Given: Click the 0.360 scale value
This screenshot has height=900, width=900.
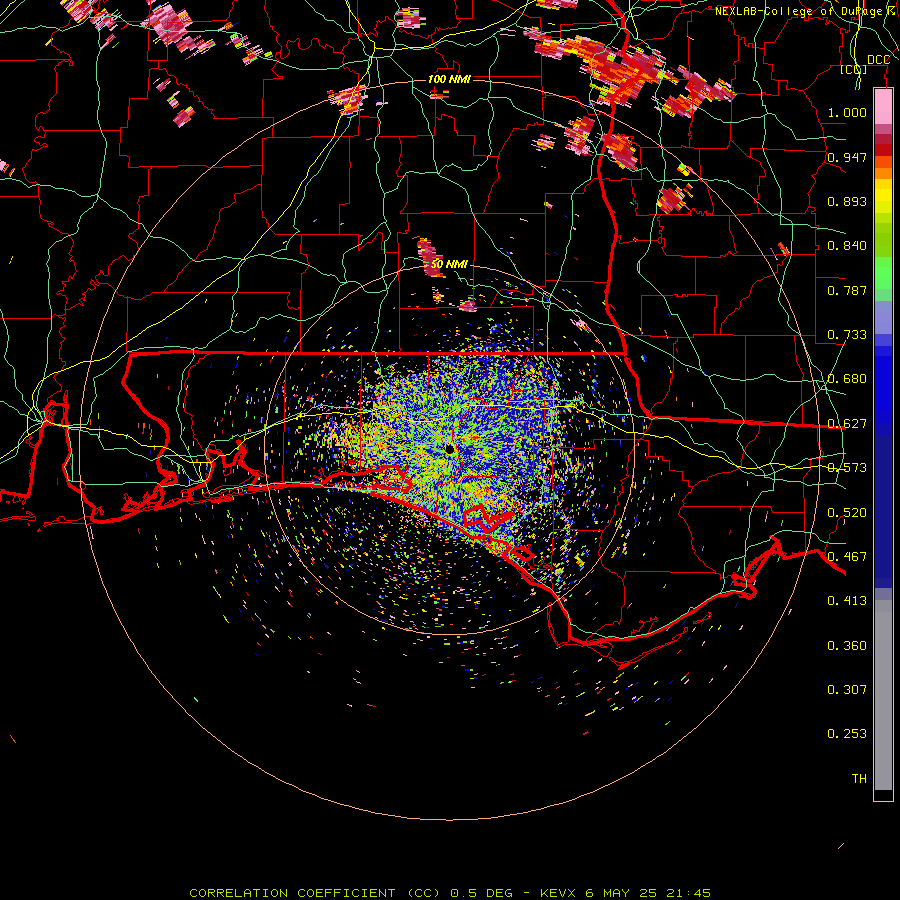Looking at the screenshot, I should pos(847,646).
